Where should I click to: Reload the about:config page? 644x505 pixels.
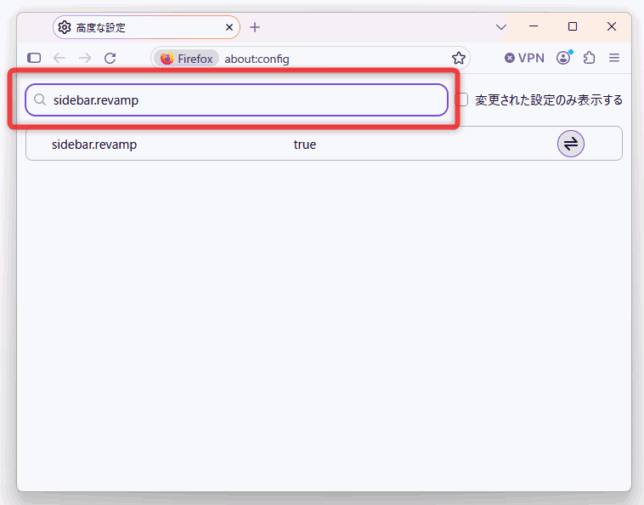pos(110,58)
